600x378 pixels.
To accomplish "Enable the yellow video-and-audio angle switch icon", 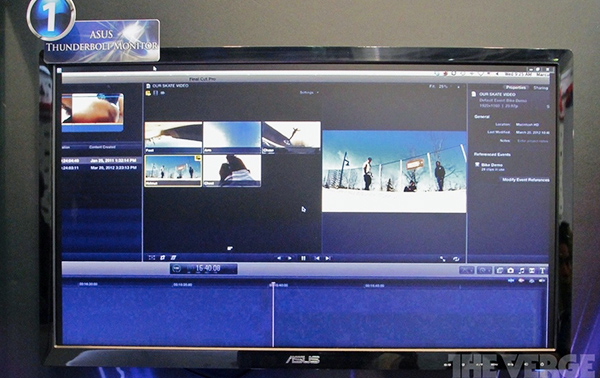I will pos(148,93).
